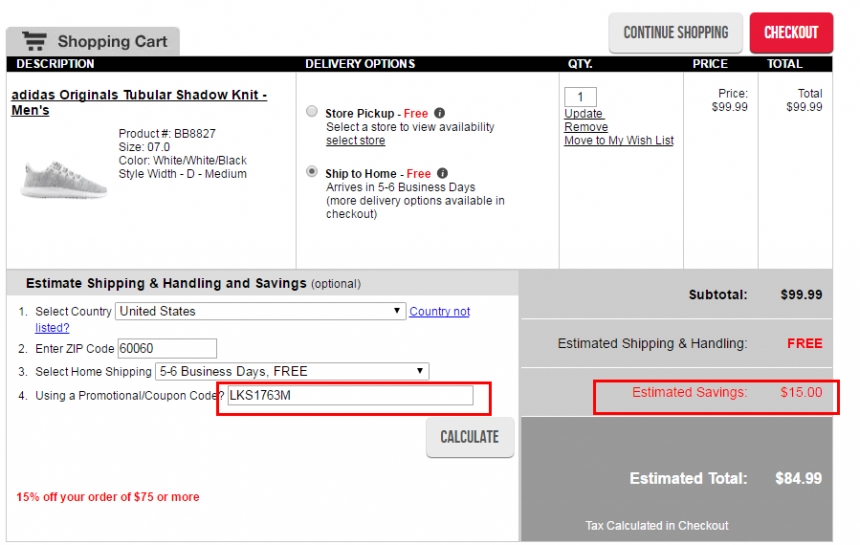Image resolution: width=860 pixels, height=545 pixels.
Task: Focus the Promotional/Coupon Code field
Action: click(x=350, y=395)
